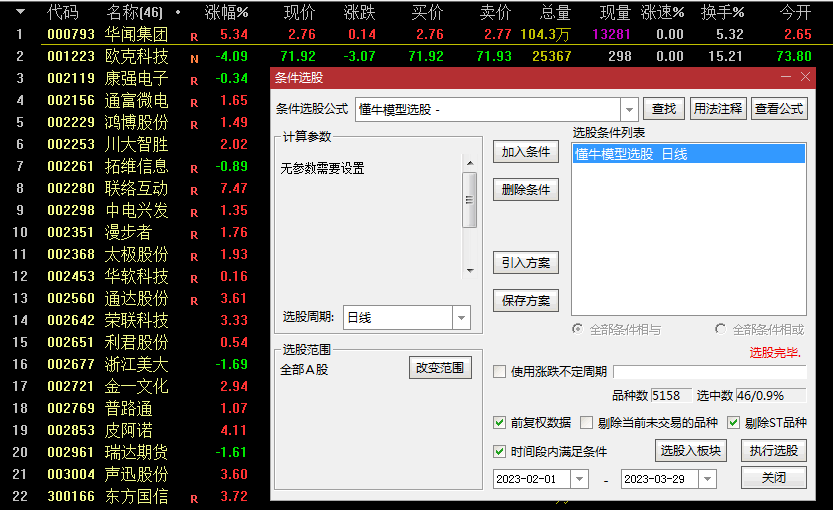Click the 查找 button
Image resolution: width=833 pixels, height=510 pixels.
664,109
